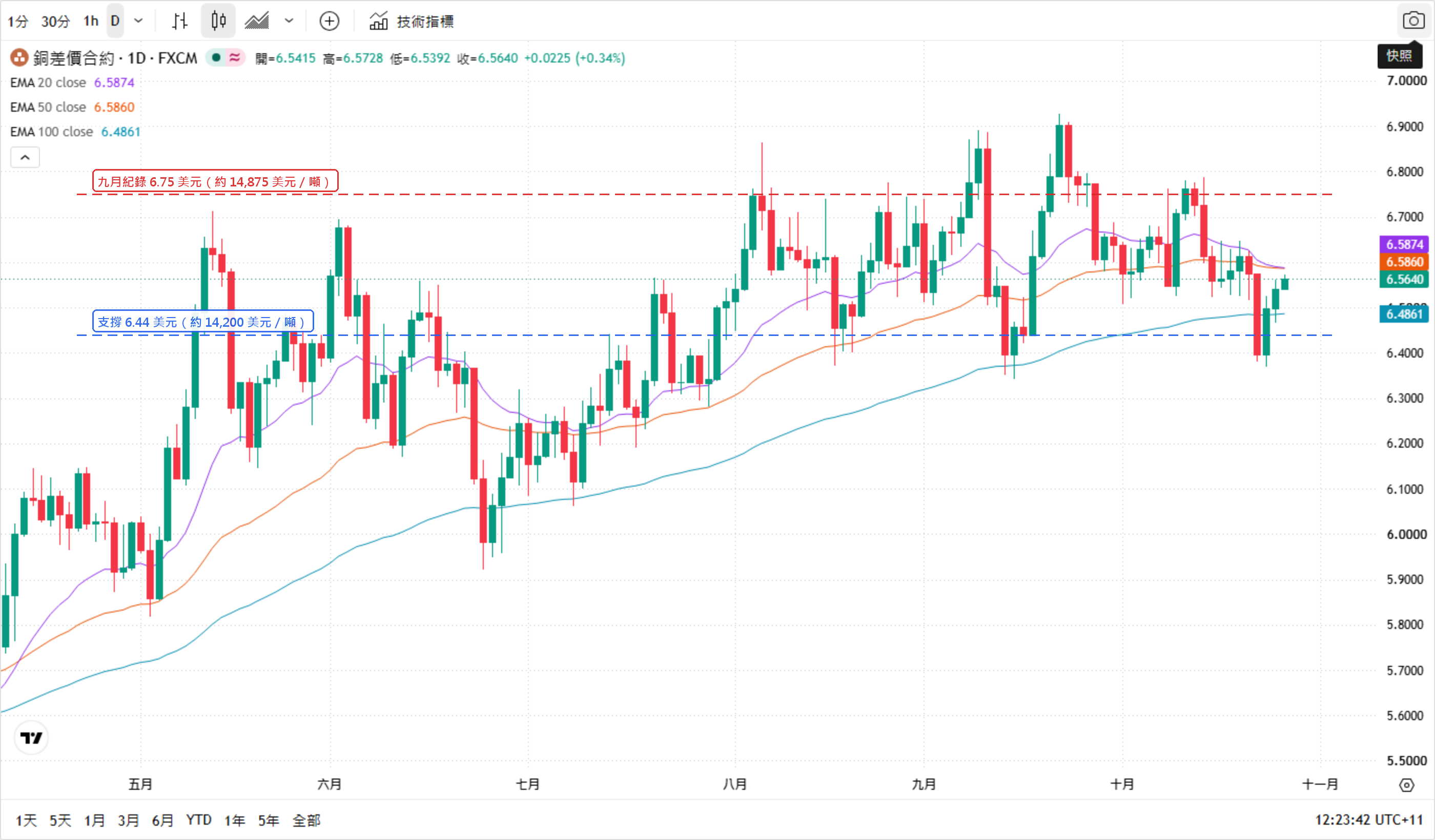Click the blue 6.4861 EMA price label
The height and width of the screenshot is (840, 1435).
coord(1404,314)
